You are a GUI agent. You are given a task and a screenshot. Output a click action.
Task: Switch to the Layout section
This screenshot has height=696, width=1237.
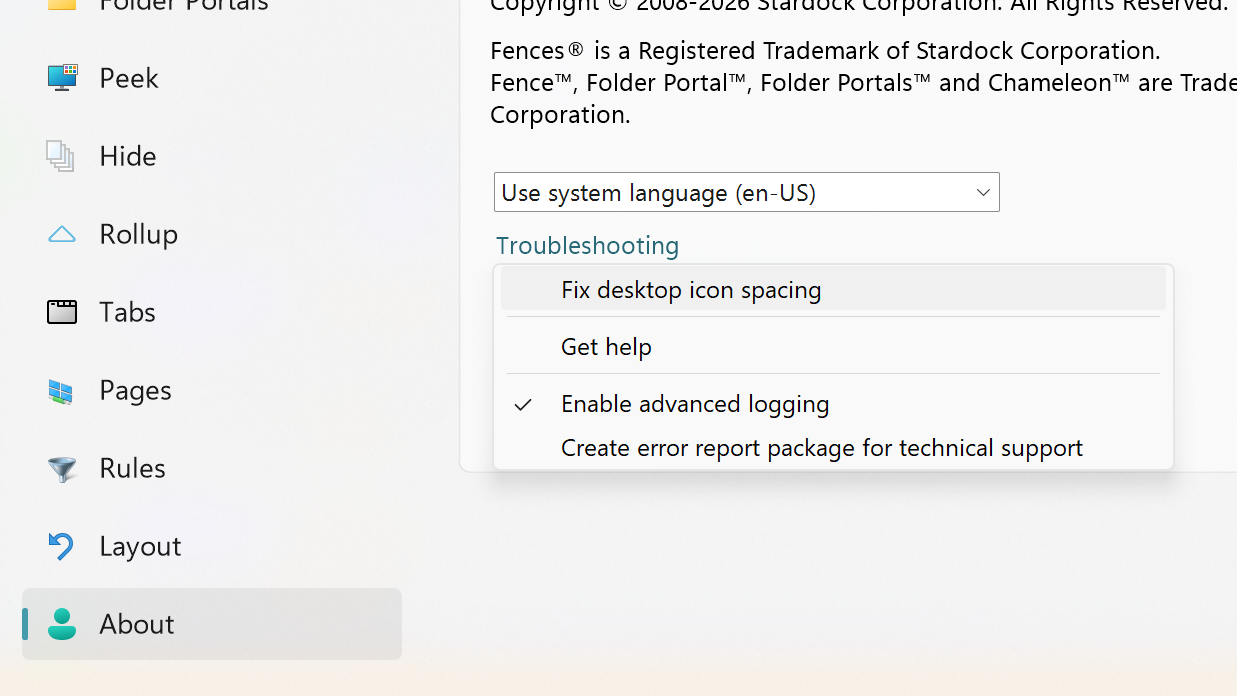click(140, 546)
